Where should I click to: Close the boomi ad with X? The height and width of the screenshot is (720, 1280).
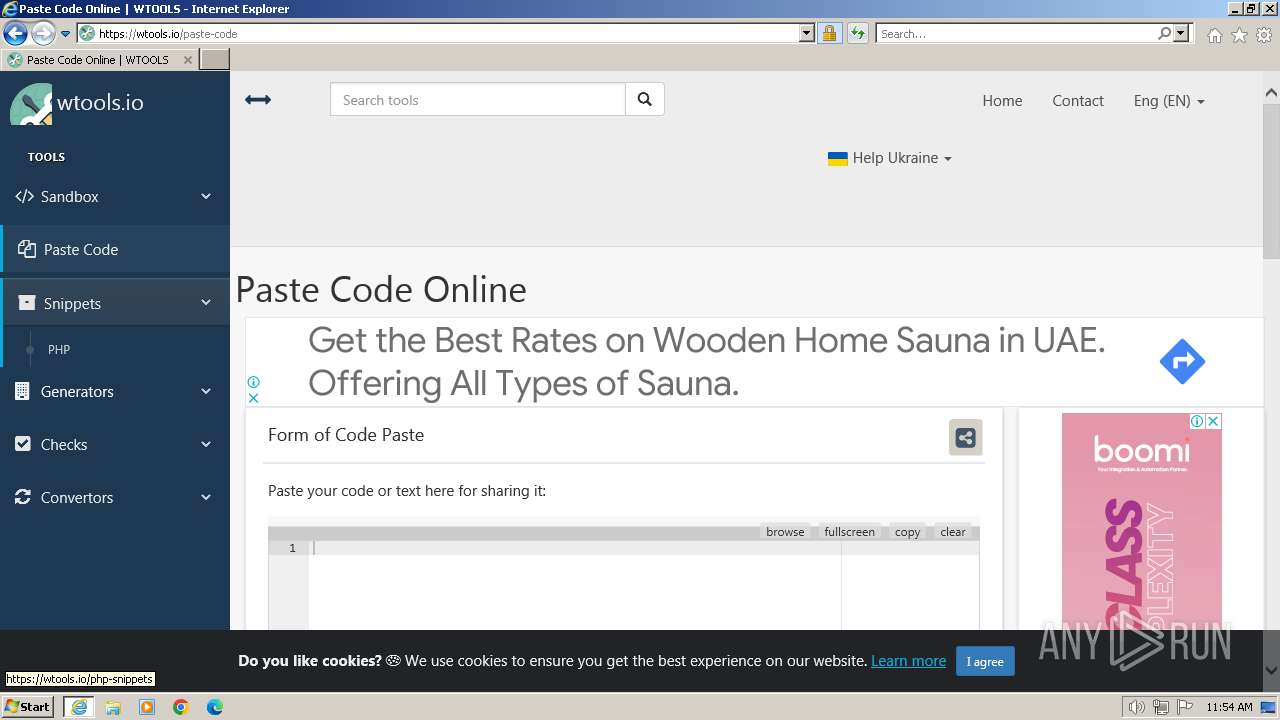(1213, 421)
